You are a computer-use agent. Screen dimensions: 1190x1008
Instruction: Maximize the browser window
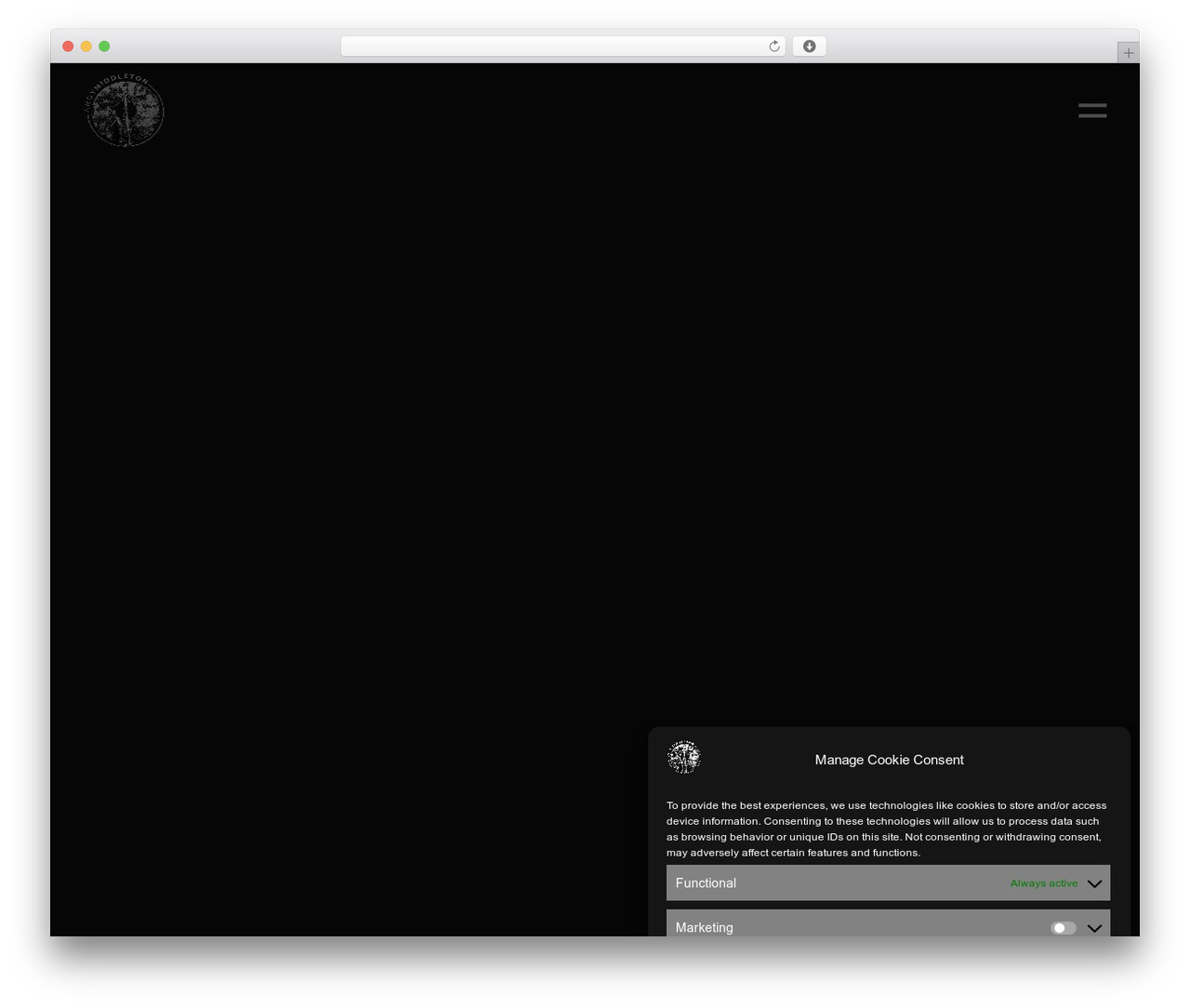click(x=104, y=46)
